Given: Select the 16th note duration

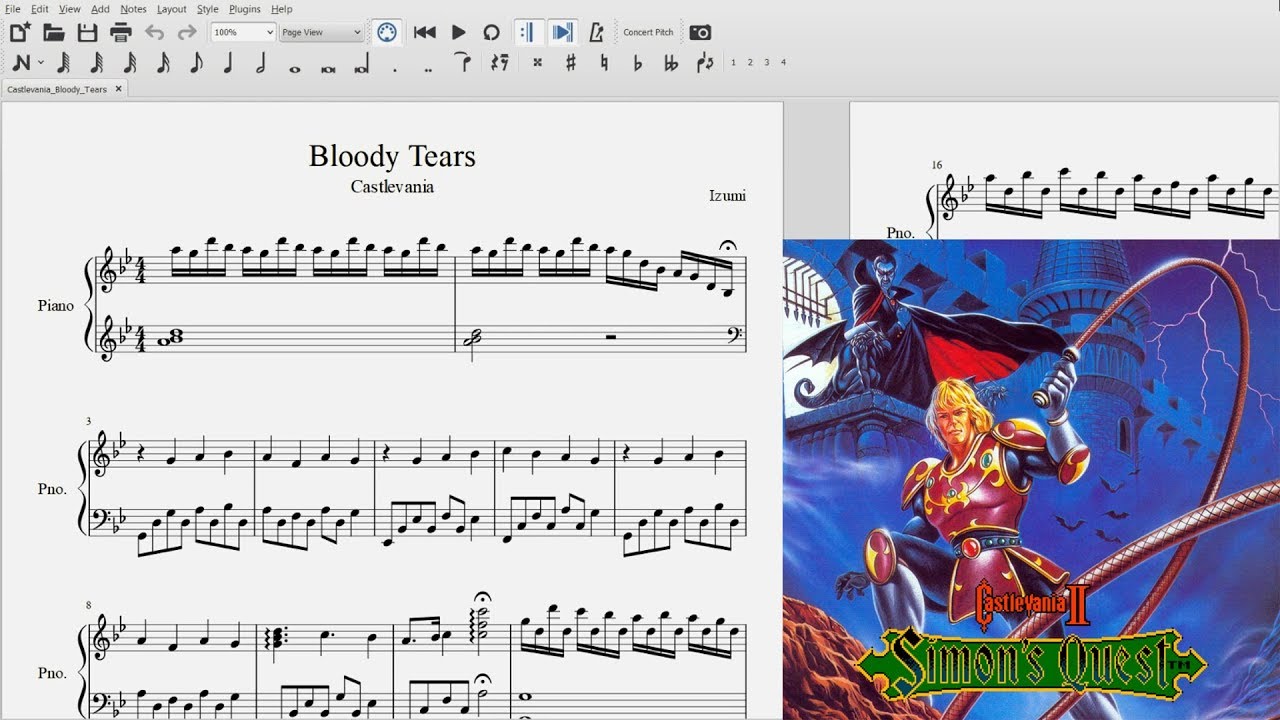Looking at the screenshot, I should pyautogui.click(x=163, y=63).
